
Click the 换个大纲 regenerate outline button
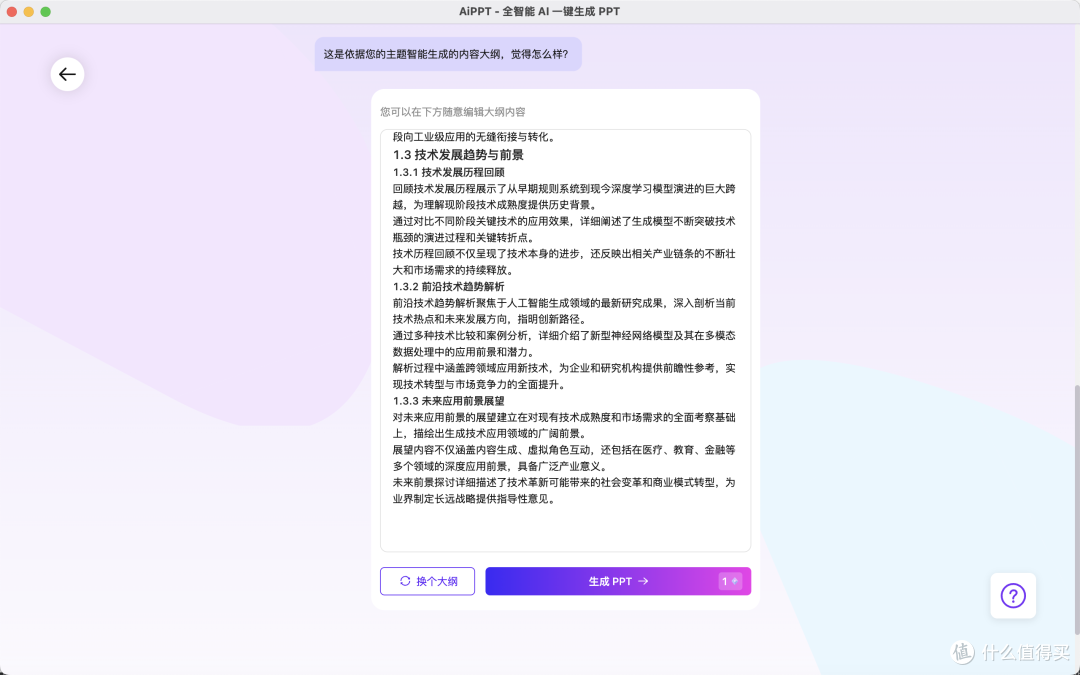point(427,581)
